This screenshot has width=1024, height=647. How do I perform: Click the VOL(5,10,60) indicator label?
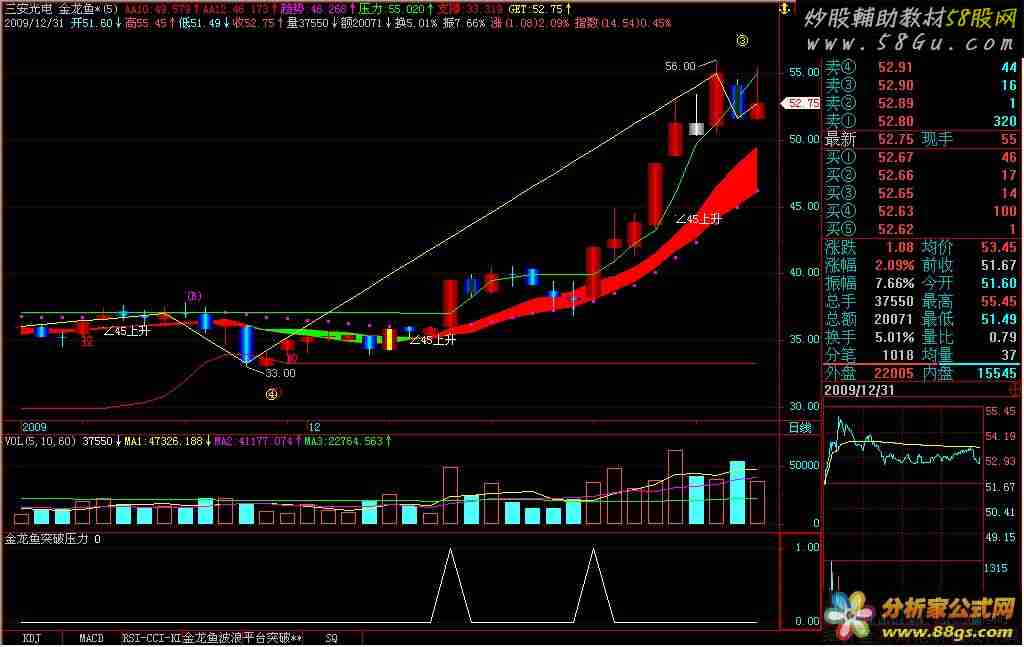click(x=40, y=441)
